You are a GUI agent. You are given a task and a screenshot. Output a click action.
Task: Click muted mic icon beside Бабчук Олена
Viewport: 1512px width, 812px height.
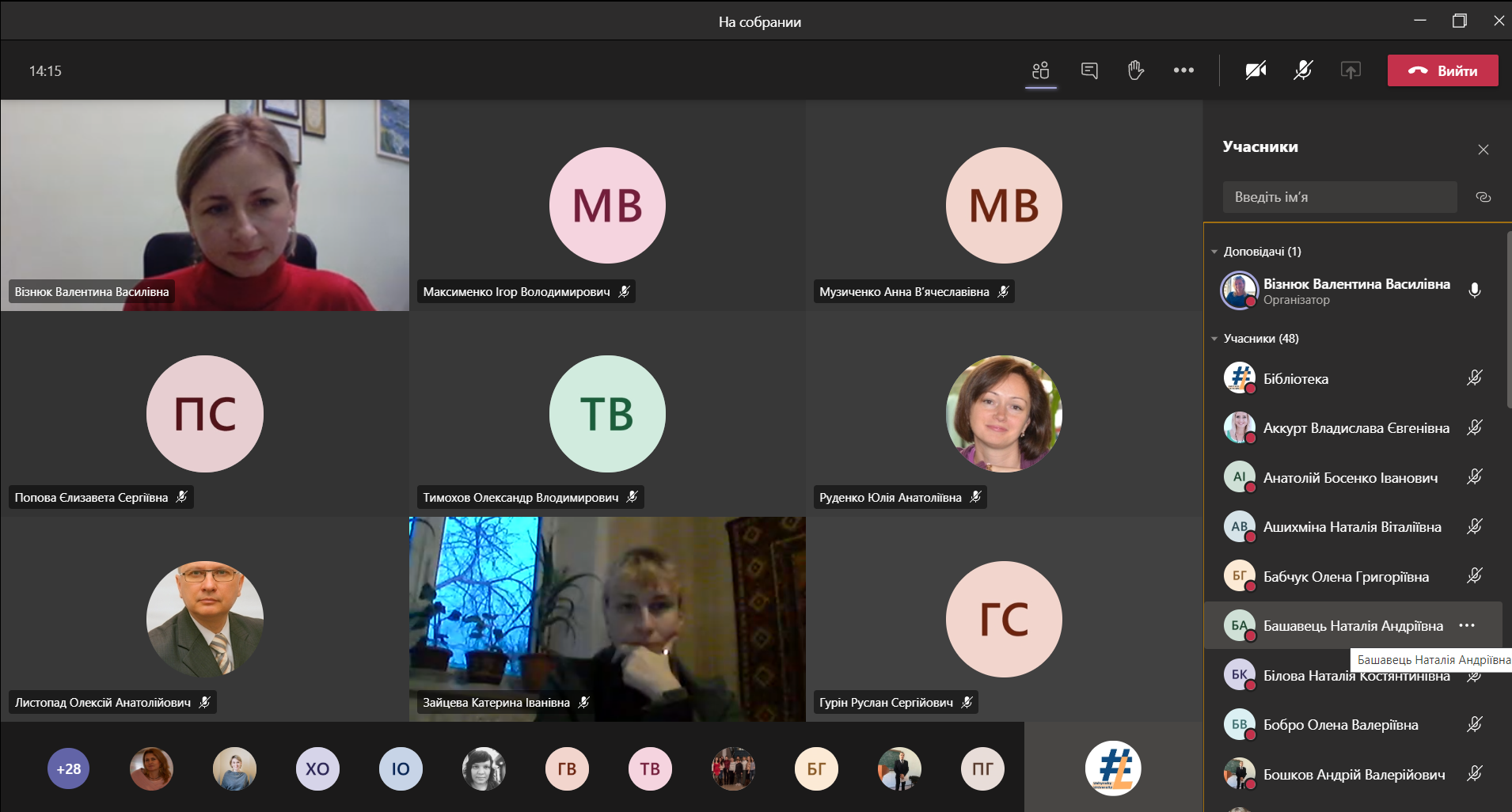click(1474, 576)
